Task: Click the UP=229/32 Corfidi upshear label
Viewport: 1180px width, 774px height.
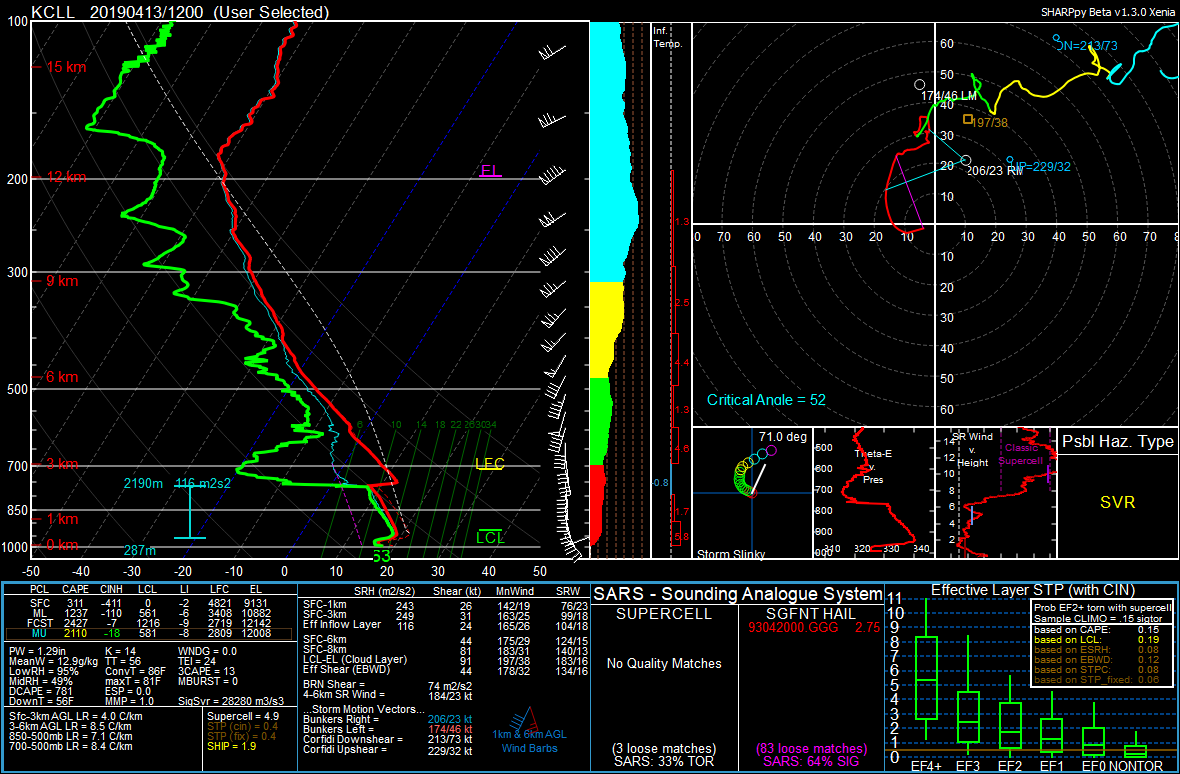Action: click(1039, 166)
